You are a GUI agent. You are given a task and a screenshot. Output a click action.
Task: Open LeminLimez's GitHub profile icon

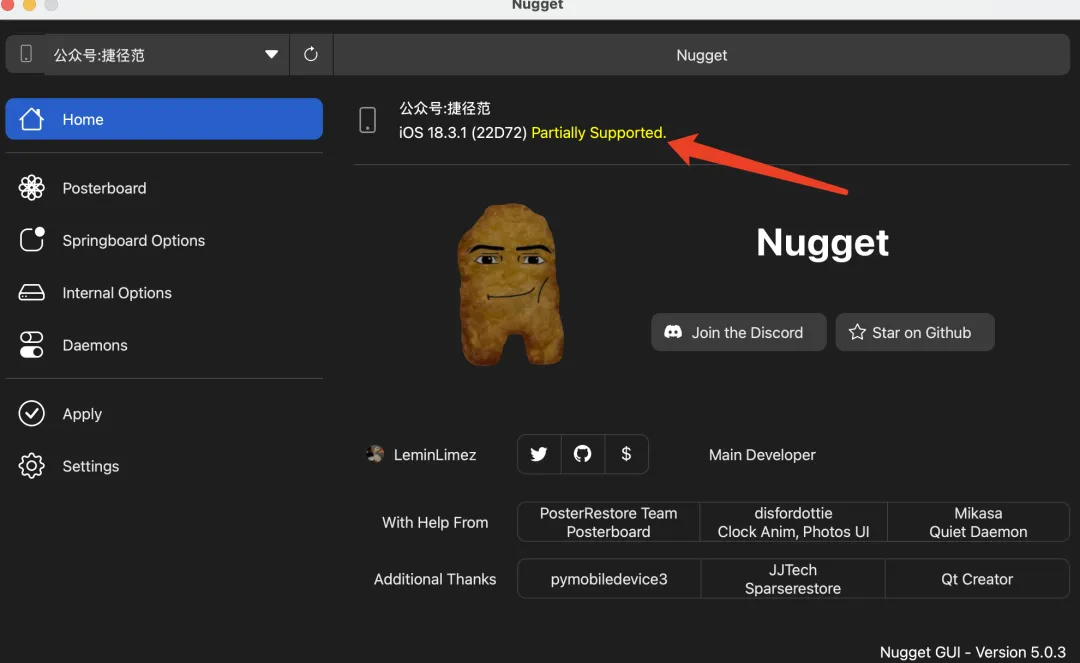(583, 454)
